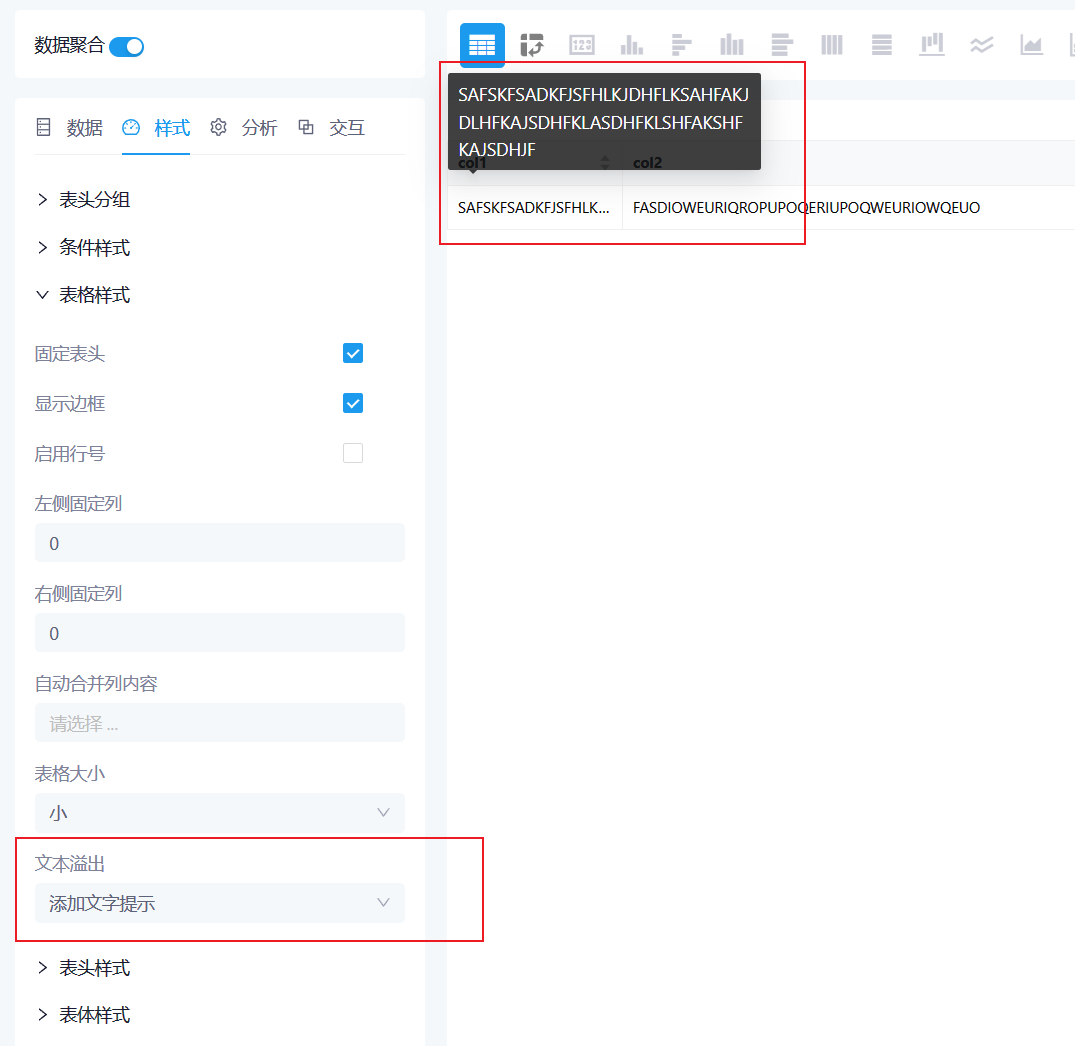Switch to the 数据 data tab

pos(85,128)
